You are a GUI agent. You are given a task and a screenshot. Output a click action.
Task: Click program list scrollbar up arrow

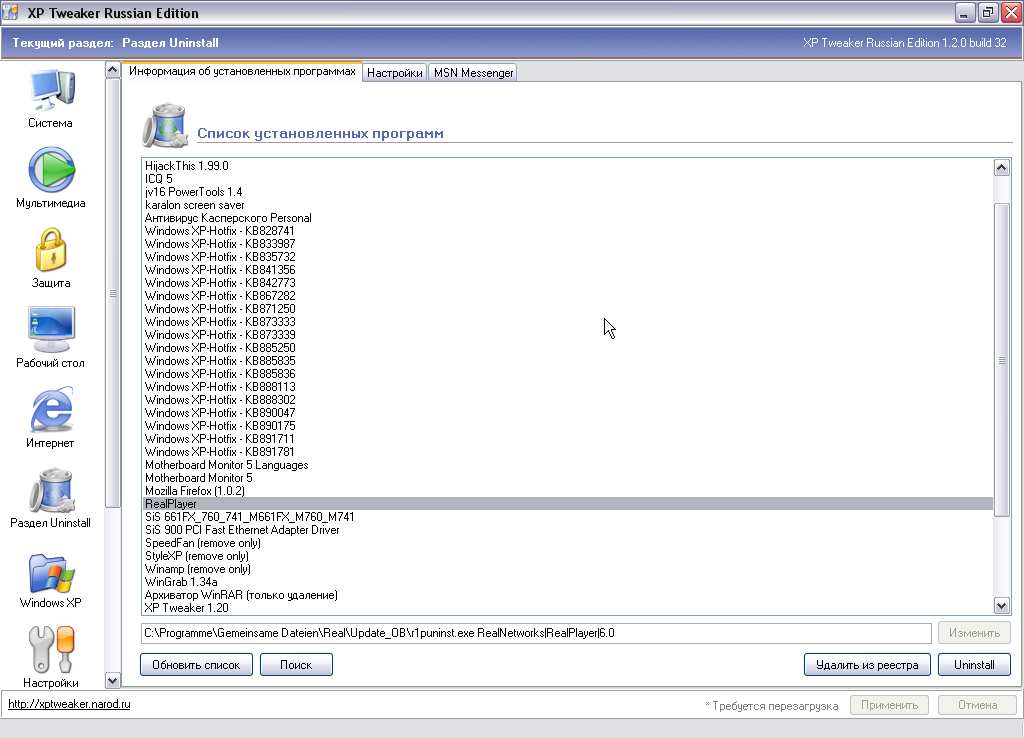(x=1001, y=168)
